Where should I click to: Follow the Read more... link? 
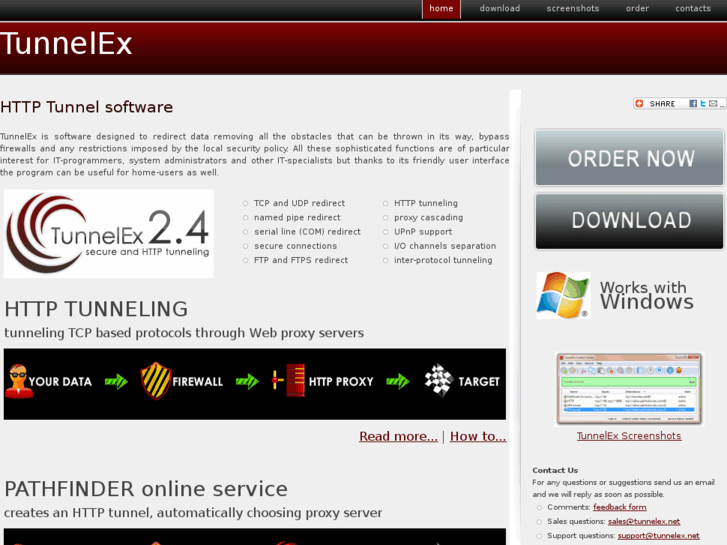[x=398, y=436]
